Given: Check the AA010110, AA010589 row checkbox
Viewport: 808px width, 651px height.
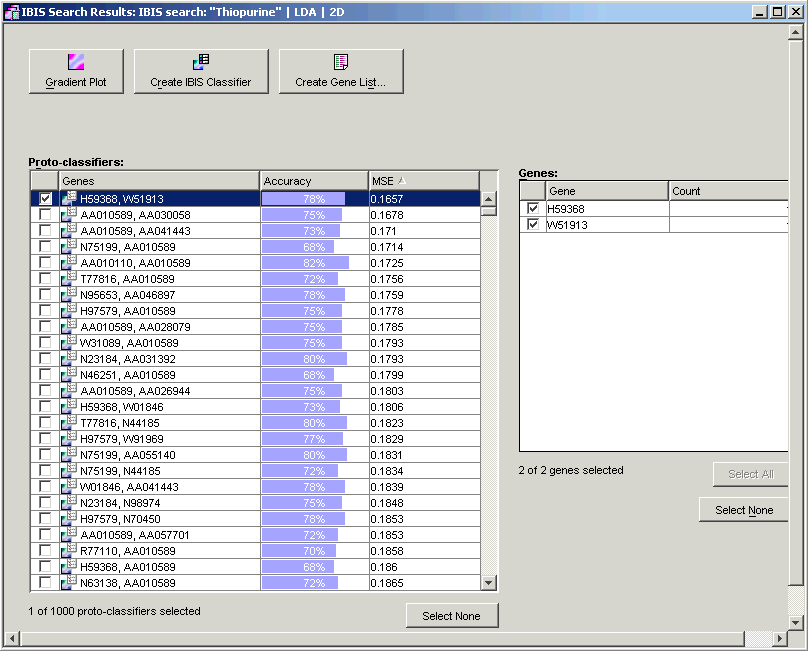Looking at the screenshot, I should click(x=45, y=262).
